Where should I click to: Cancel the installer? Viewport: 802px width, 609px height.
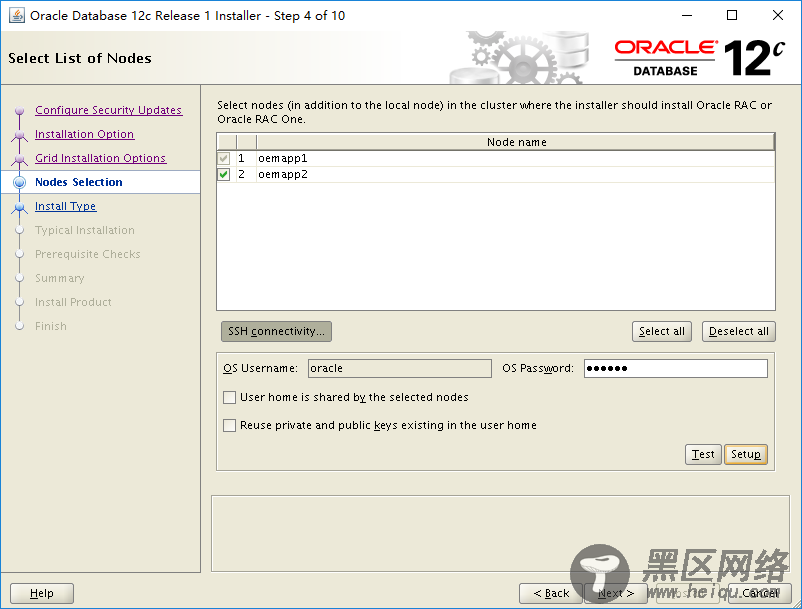click(760, 593)
